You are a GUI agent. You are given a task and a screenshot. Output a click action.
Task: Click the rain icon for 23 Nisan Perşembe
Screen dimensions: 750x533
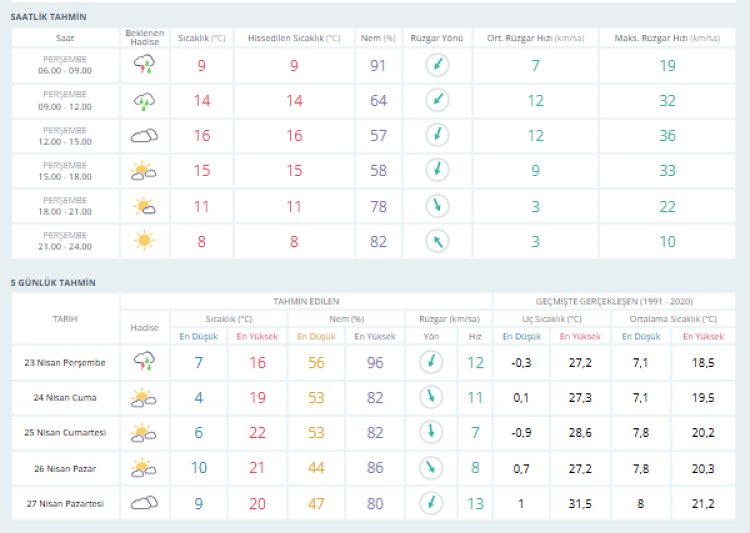[144, 362]
